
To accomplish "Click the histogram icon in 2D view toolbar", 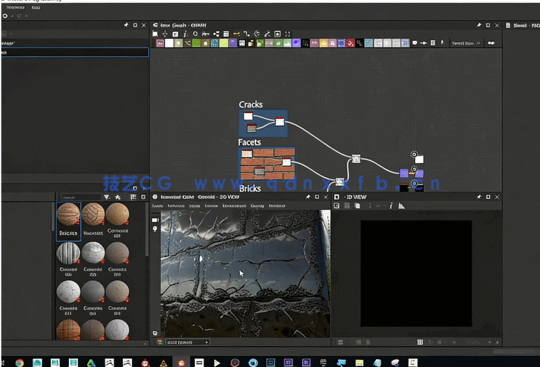I will click(x=402, y=206).
